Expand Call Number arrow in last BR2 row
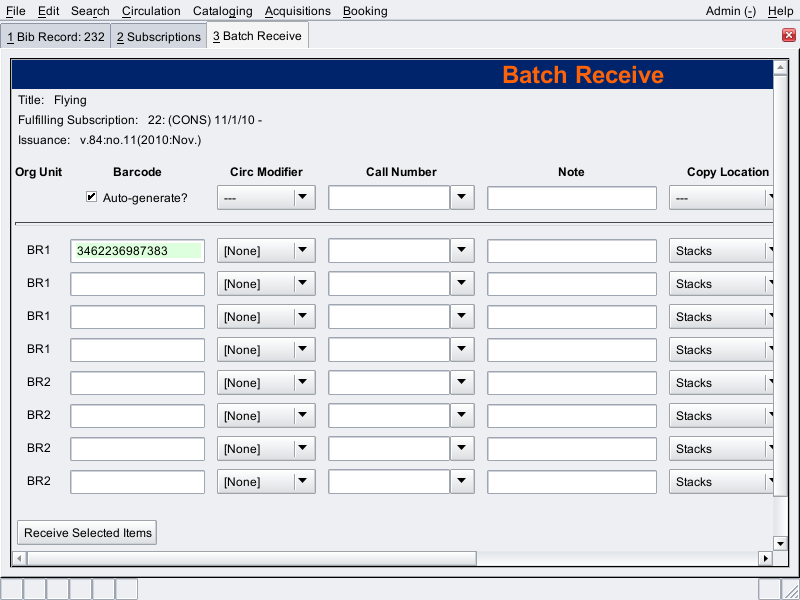 point(460,482)
